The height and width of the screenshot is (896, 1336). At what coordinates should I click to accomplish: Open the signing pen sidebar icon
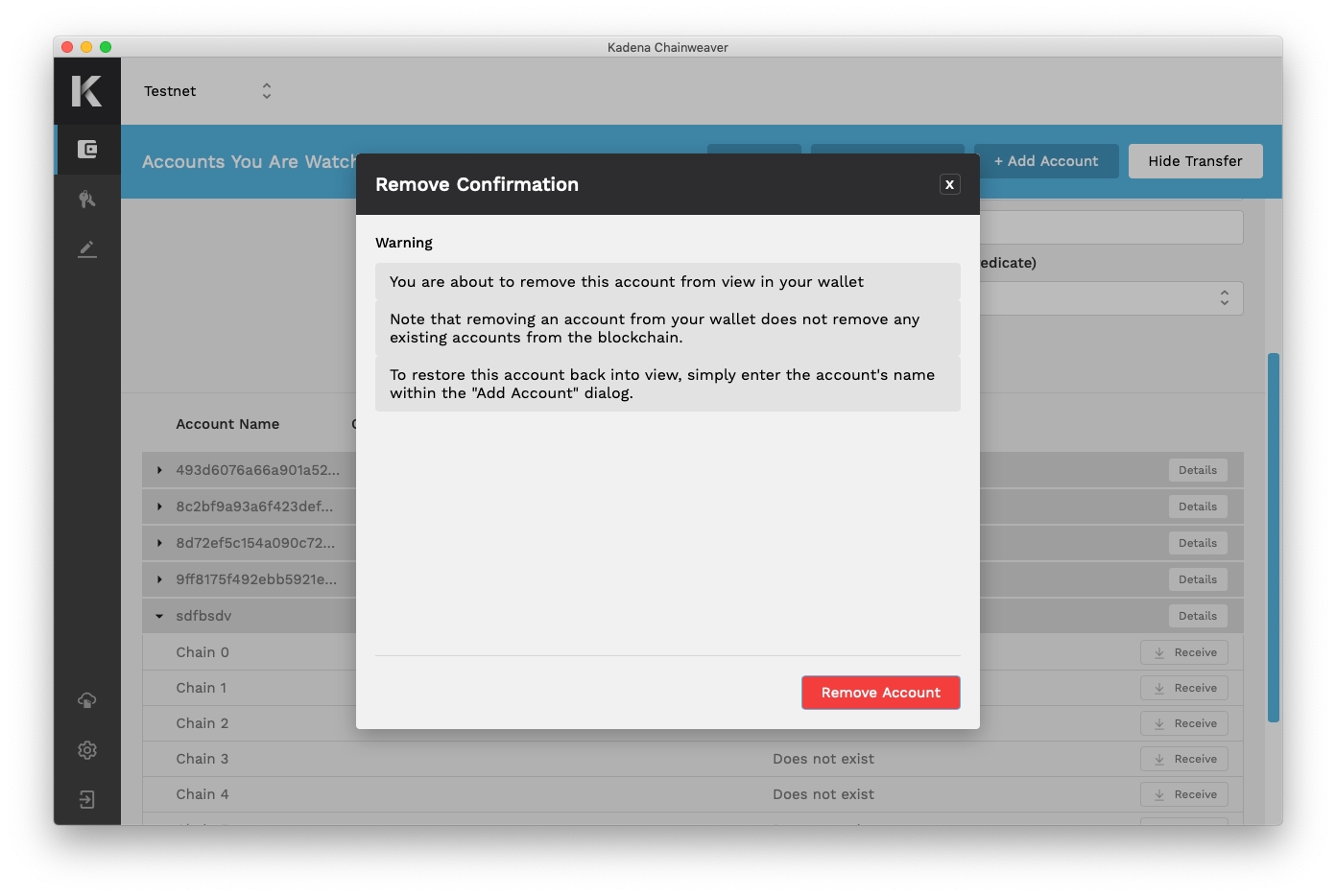[87, 249]
